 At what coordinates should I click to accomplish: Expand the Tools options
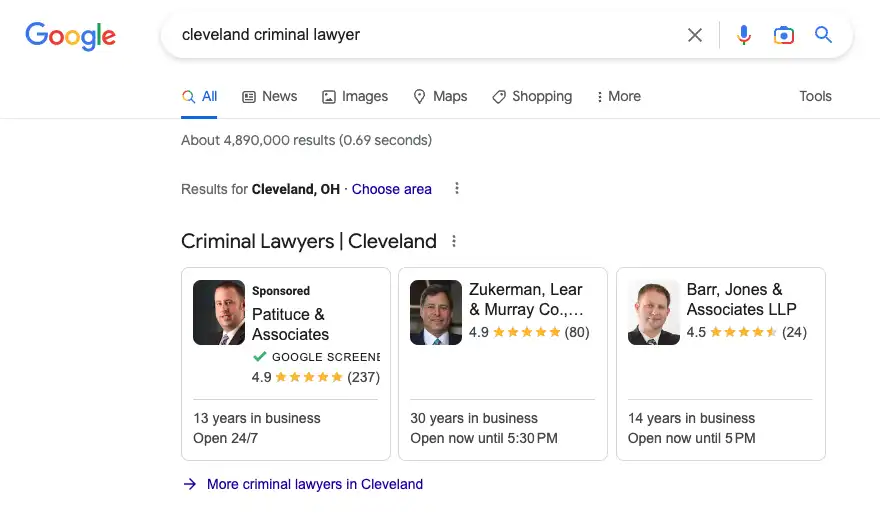pos(815,97)
